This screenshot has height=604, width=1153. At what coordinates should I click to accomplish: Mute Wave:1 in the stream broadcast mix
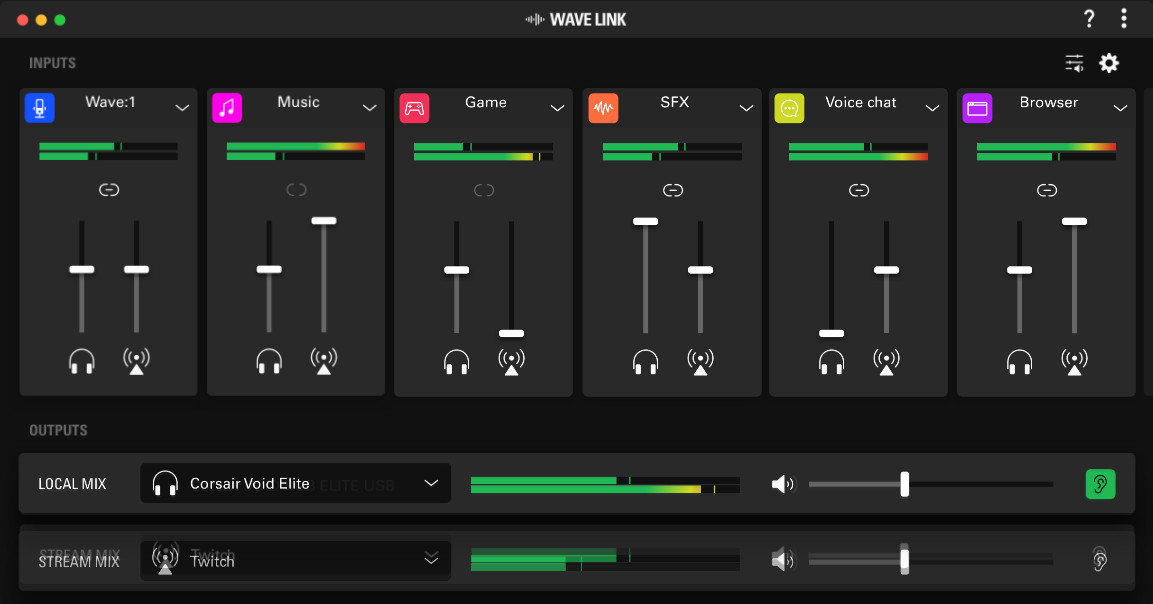pyautogui.click(x=137, y=361)
